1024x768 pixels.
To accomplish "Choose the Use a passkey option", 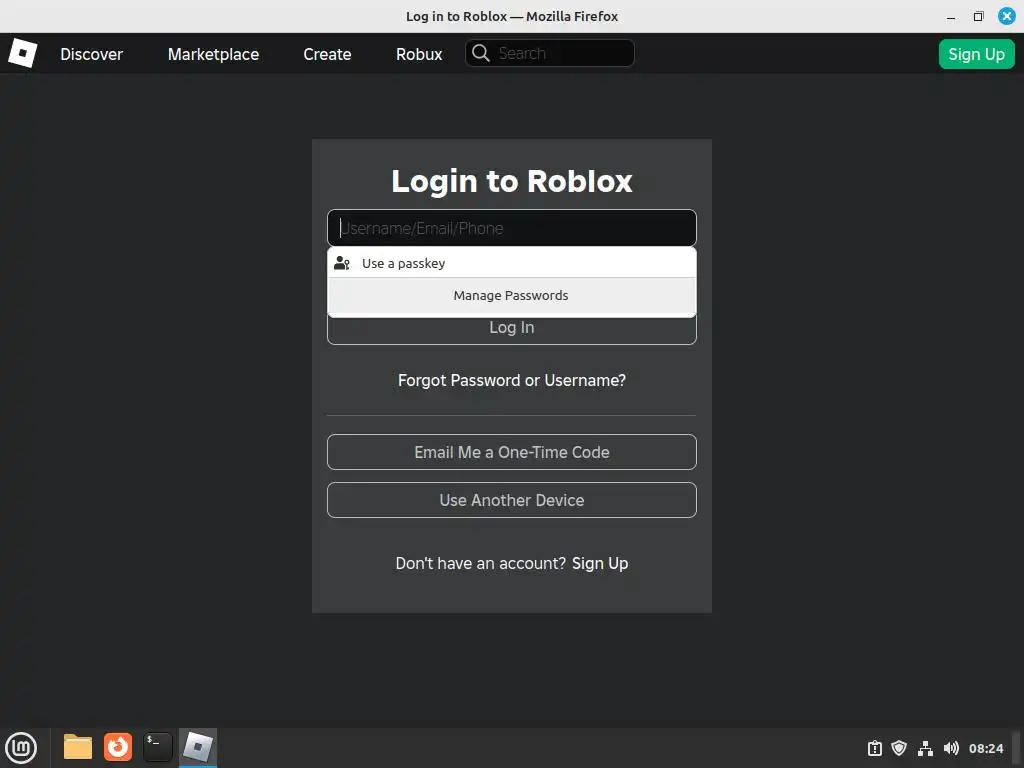I will 511,263.
